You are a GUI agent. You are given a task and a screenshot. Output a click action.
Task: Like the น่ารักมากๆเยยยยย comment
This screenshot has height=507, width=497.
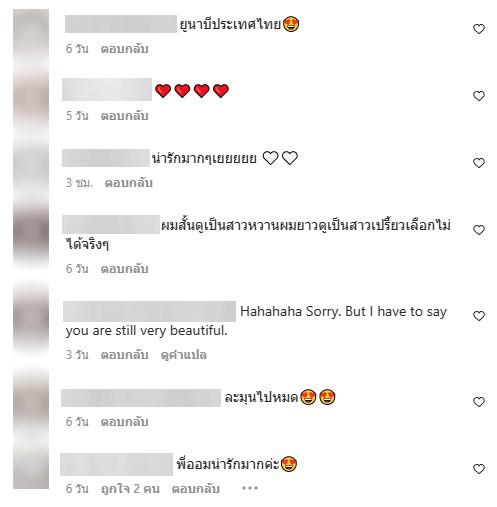pyautogui.click(x=479, y=163)
